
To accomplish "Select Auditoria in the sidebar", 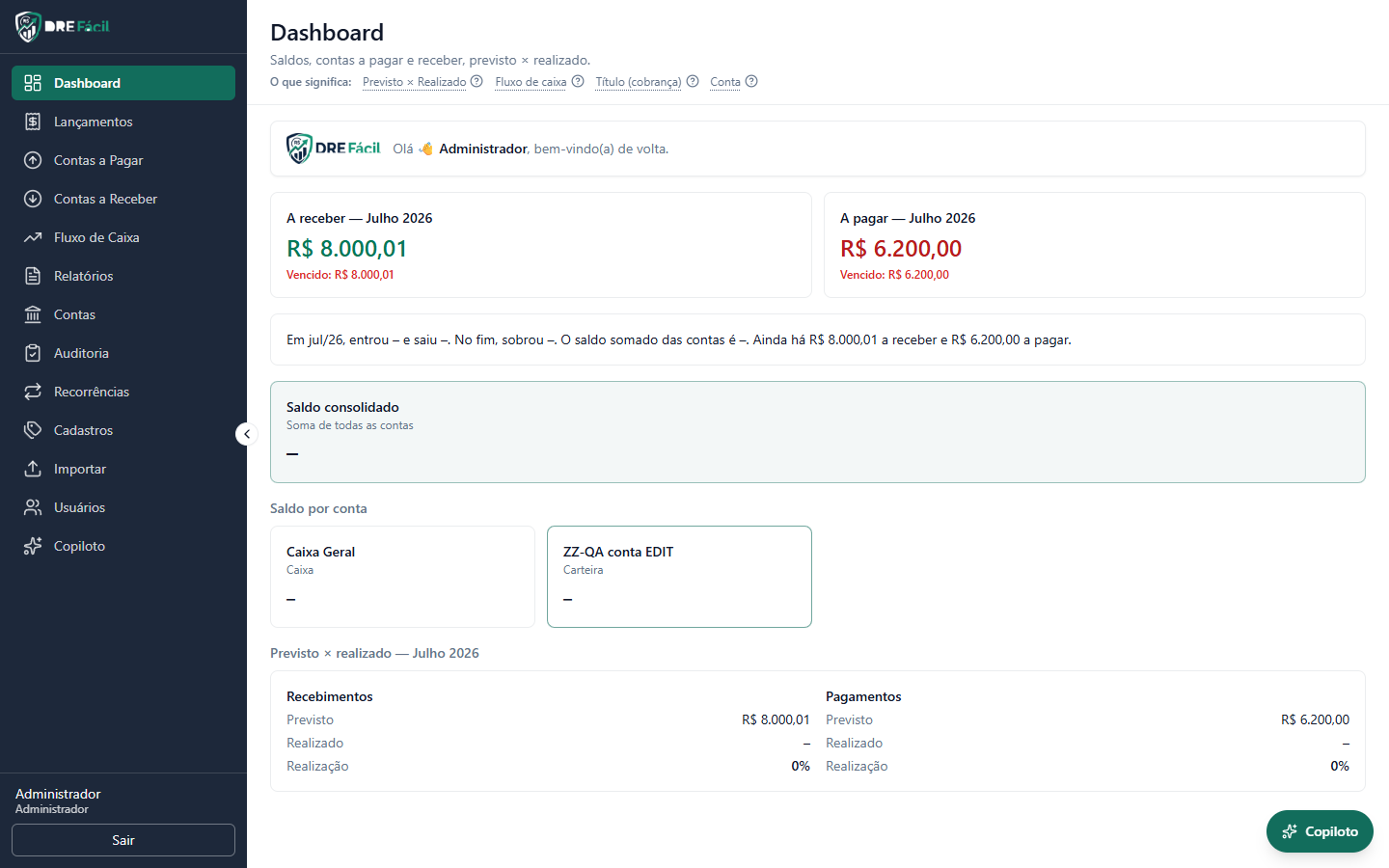I will point(123,353).
